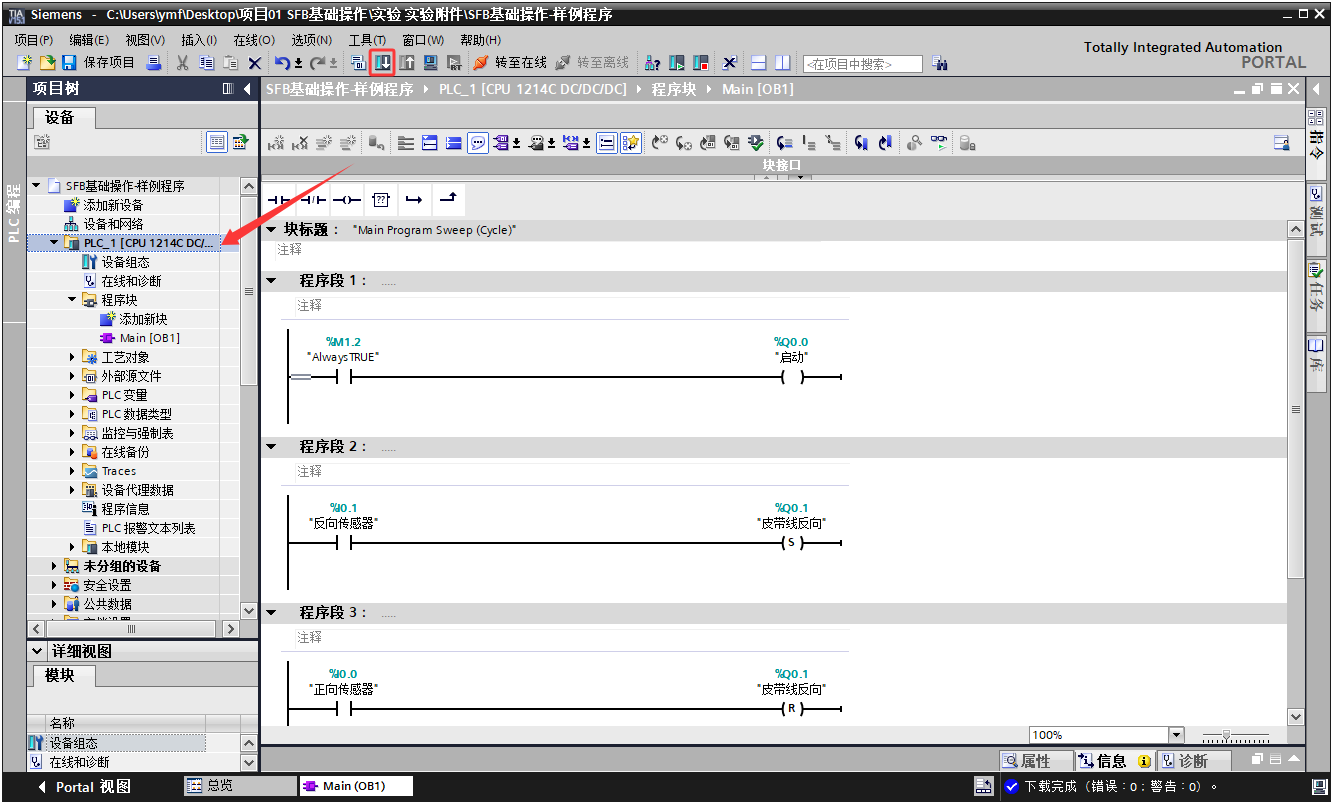Collapse the 项目树 panel with its arrow

(x=247, y=89)
